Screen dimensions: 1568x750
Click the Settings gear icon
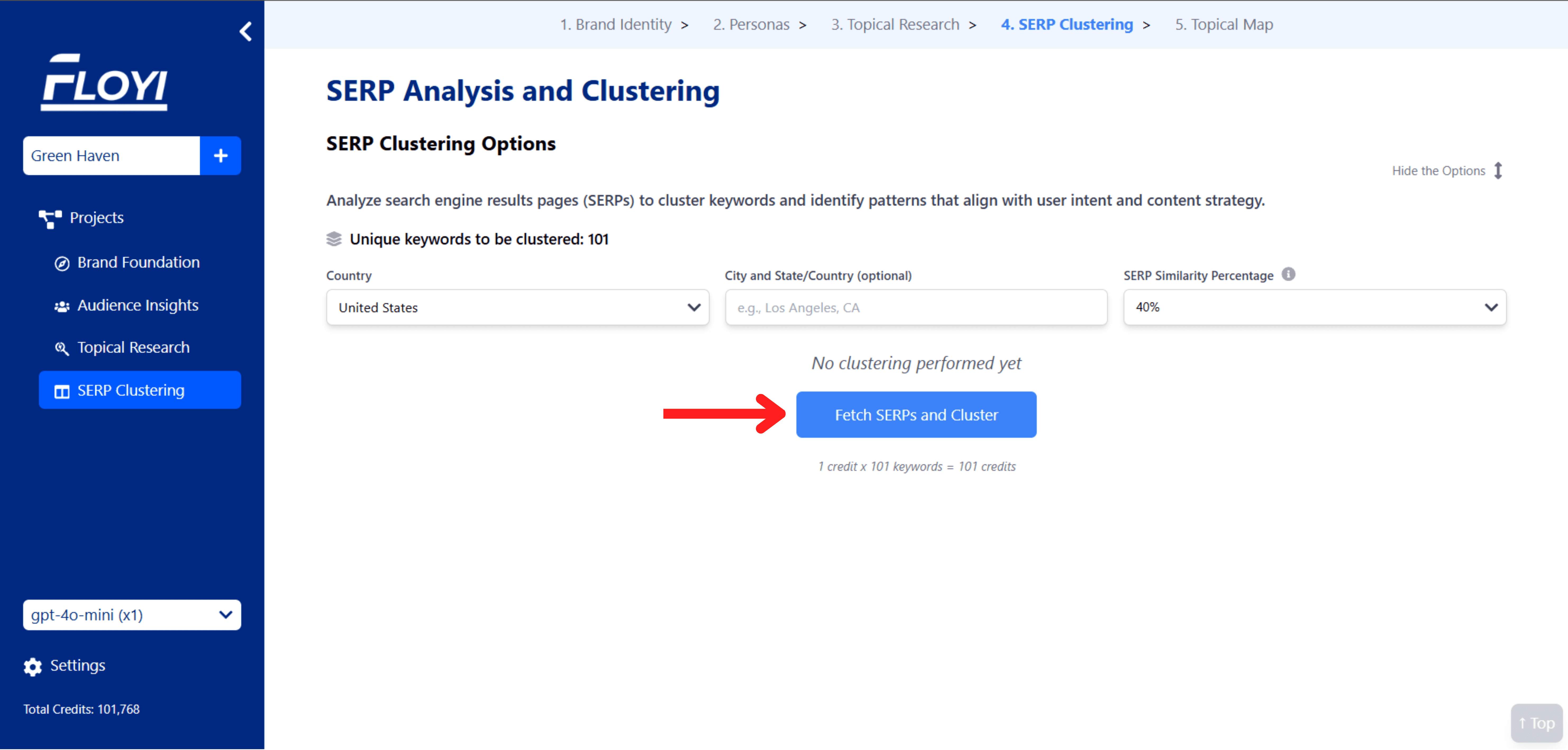33,667
